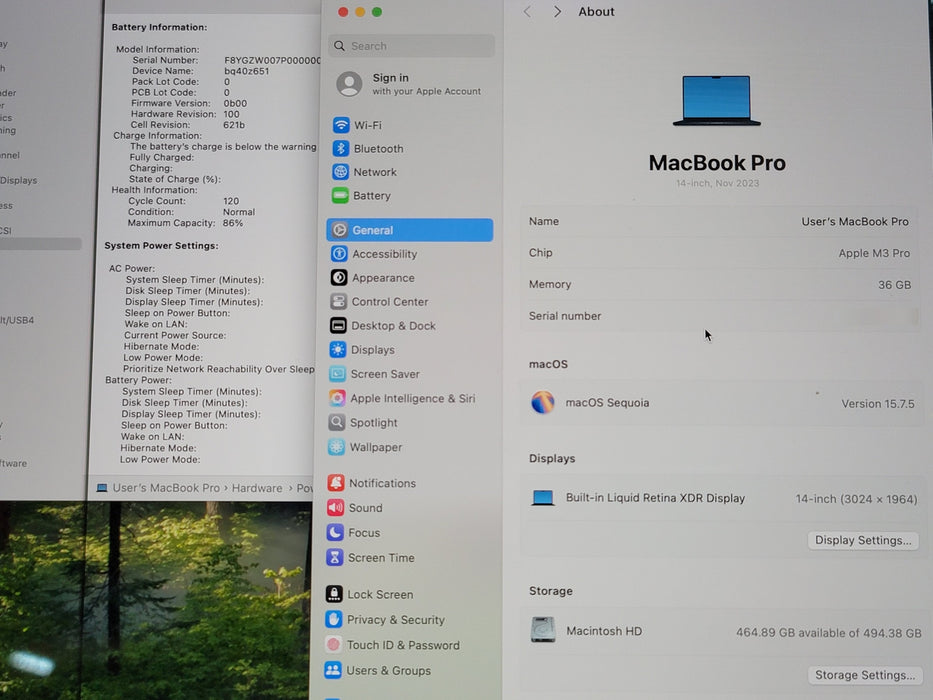Open Focus moon icon
This screenshot has height=700, width=933.
click(335, 532)
